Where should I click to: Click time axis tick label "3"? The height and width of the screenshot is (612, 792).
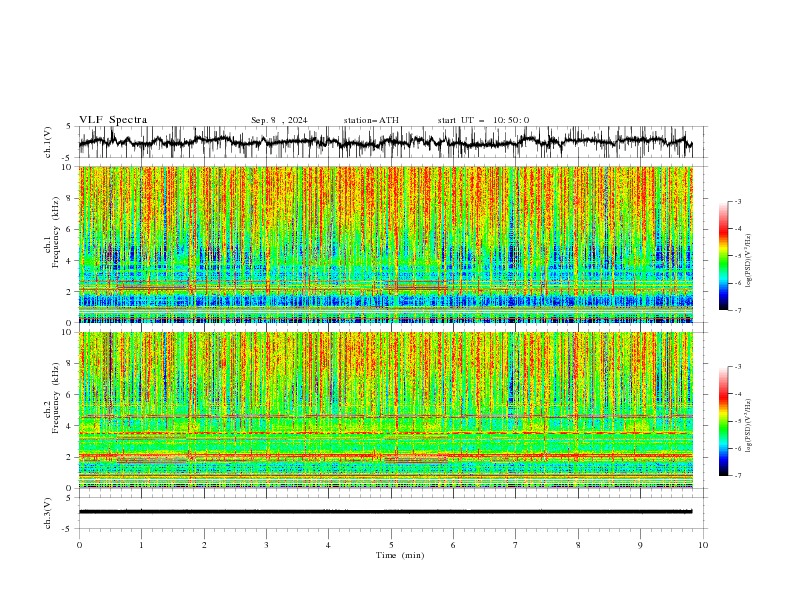pos(266,545)
